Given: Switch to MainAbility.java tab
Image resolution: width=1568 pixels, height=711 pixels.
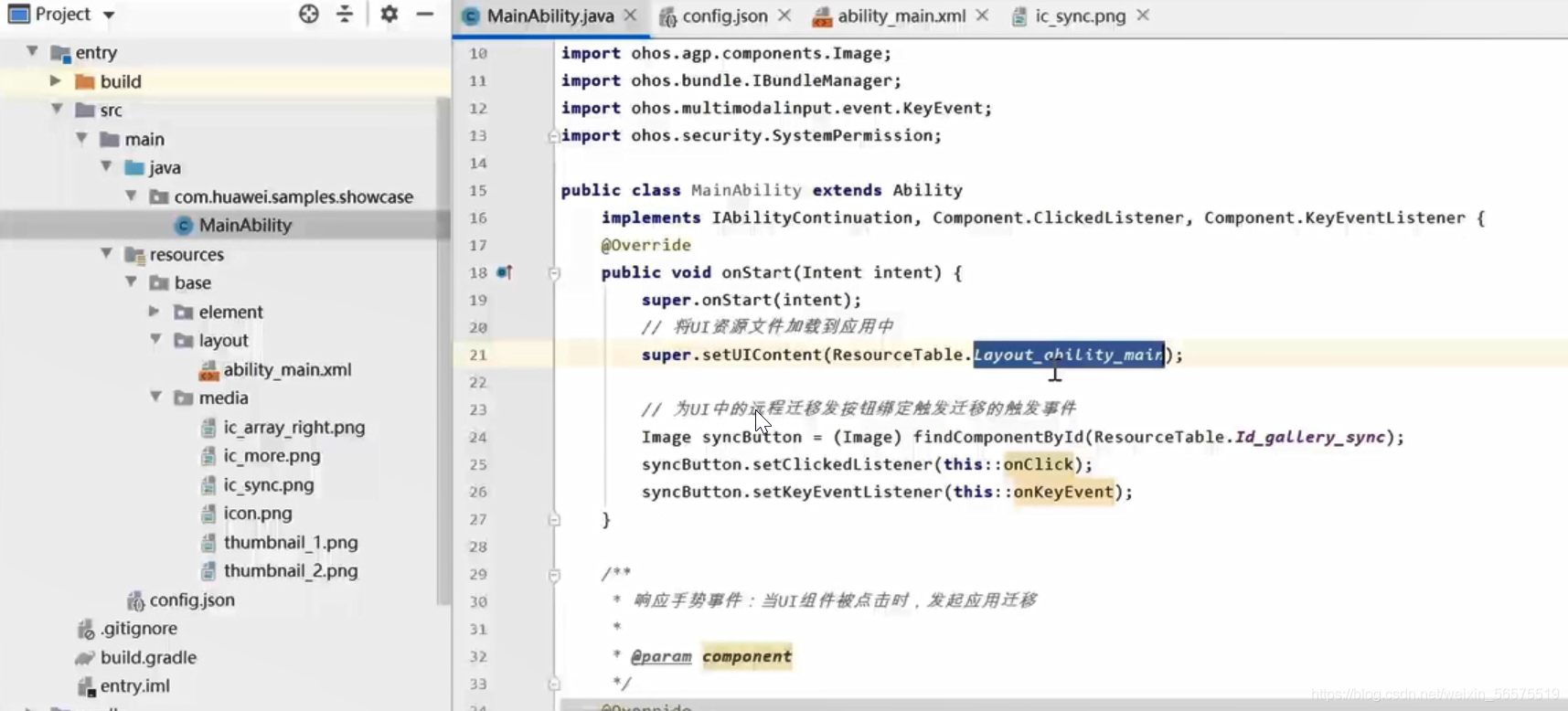Looking at the screenshot, I should tap(549, 16).
